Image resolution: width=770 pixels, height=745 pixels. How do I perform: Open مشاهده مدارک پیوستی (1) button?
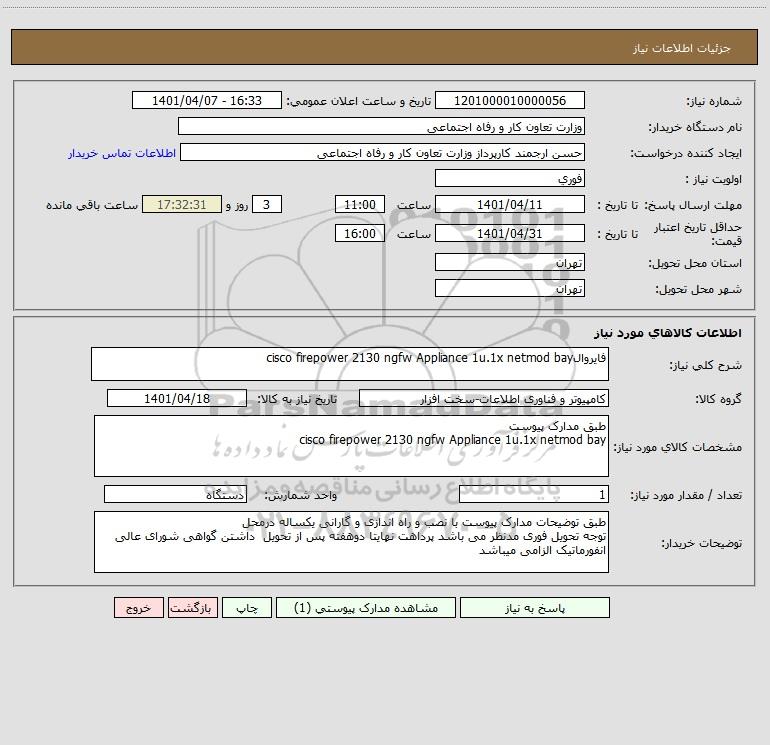point(366,608)
